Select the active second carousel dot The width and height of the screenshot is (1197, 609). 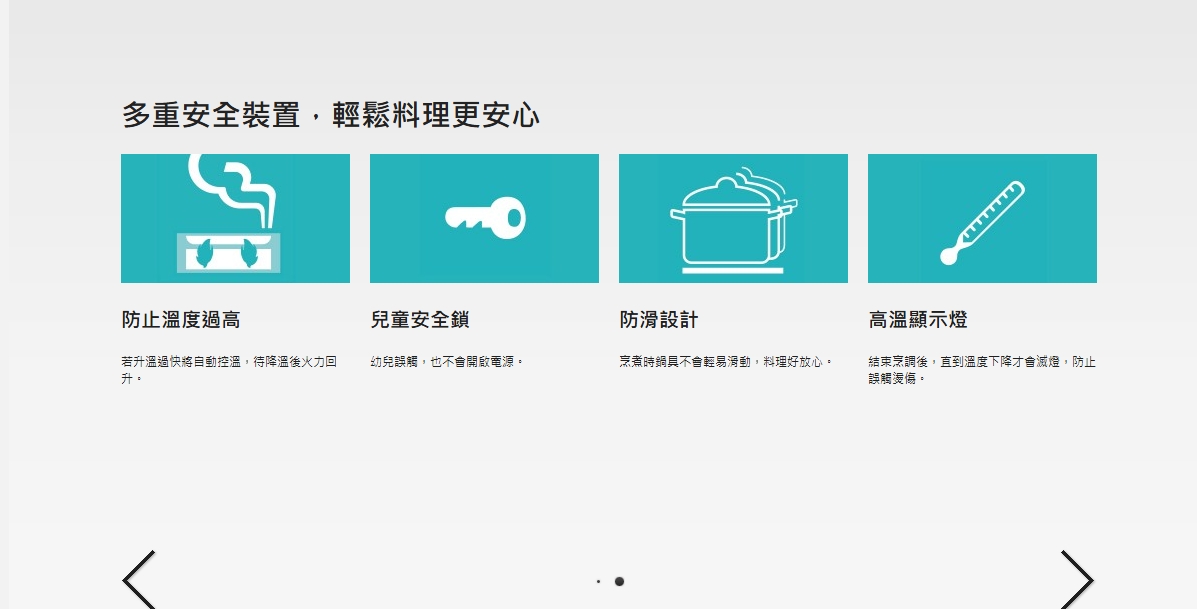[x=619, y=582]
